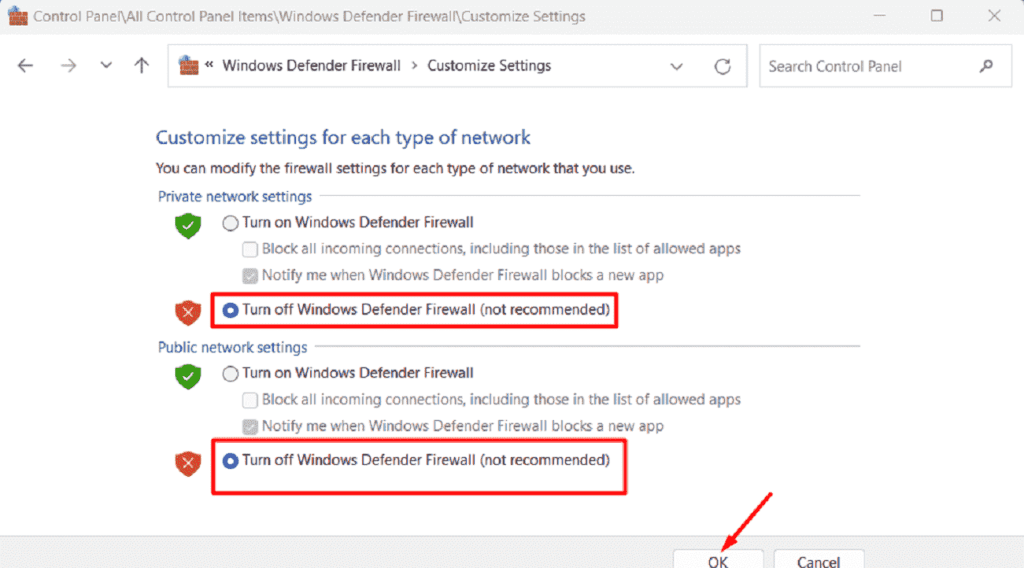Image resolution: width=1024 pixels, height=568 pixels.
Task: Open Windows Defender Firewall breadcrumb
Action: pyautogui.click(x=312, y=66)
